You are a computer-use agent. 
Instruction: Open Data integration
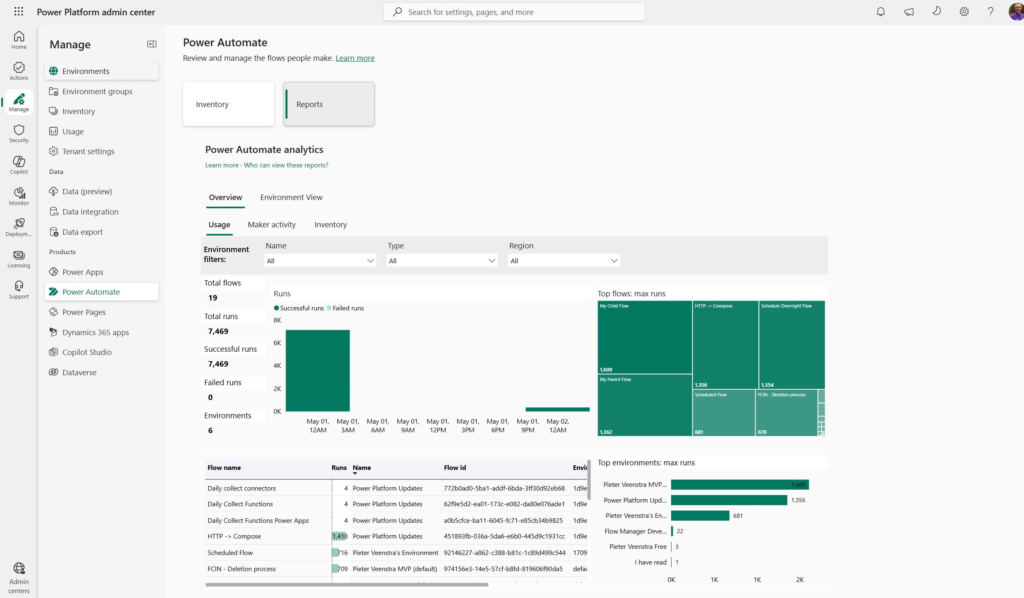point(101,212)
